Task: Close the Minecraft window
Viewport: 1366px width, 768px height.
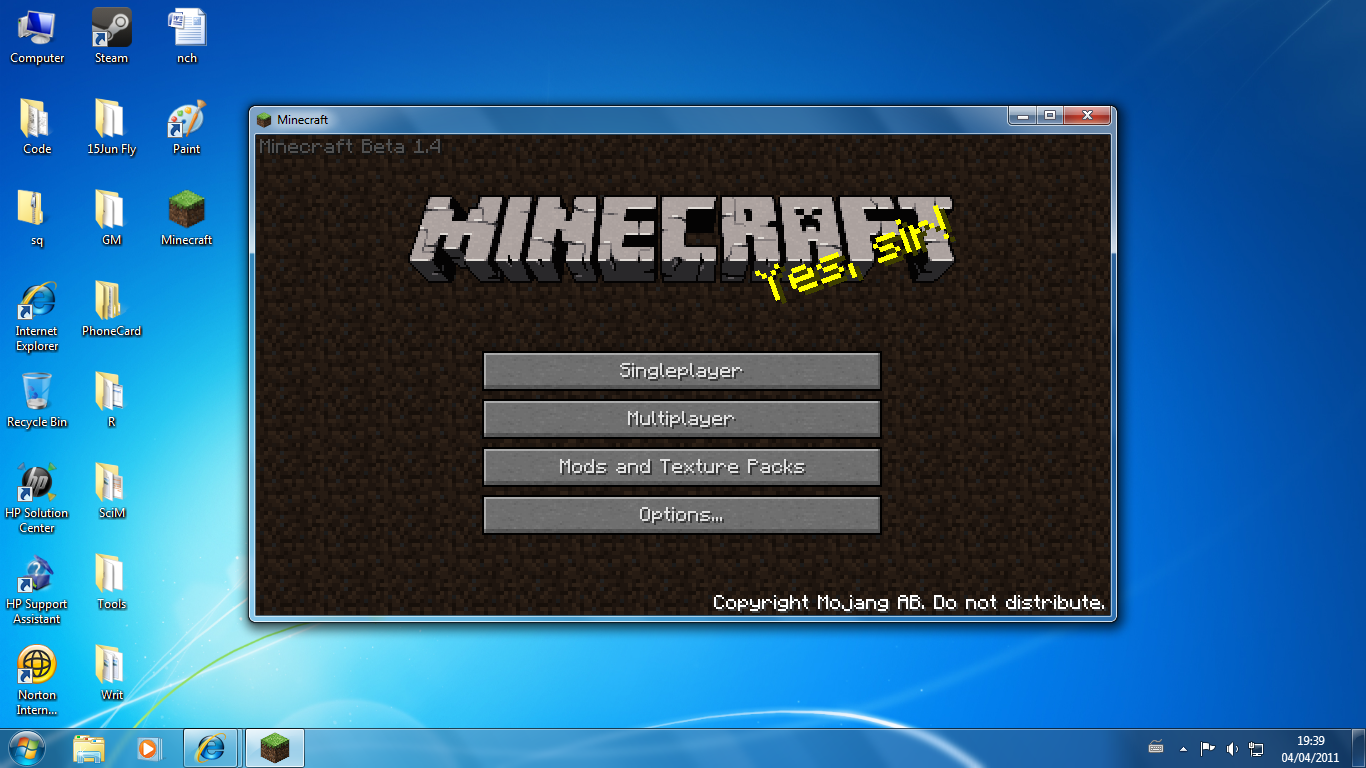Action: [x=1086, y=116]
